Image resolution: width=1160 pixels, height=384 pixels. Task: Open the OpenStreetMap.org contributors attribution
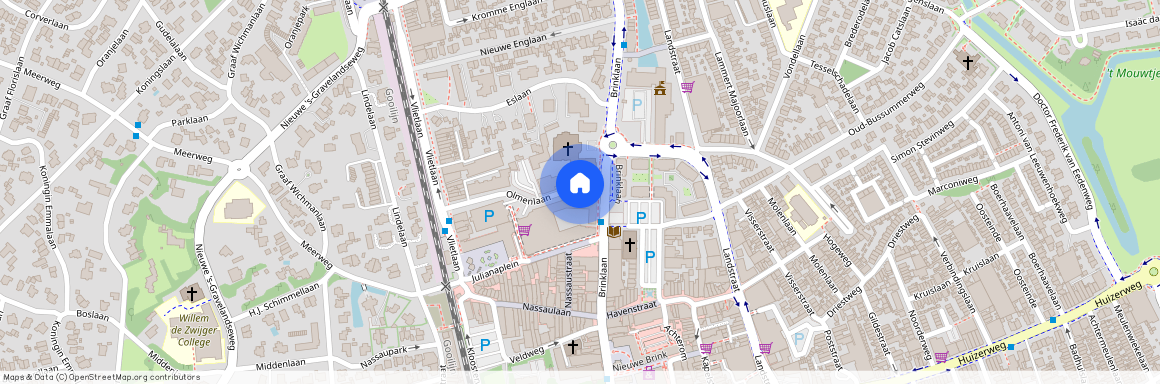click(x=101, y=377)
